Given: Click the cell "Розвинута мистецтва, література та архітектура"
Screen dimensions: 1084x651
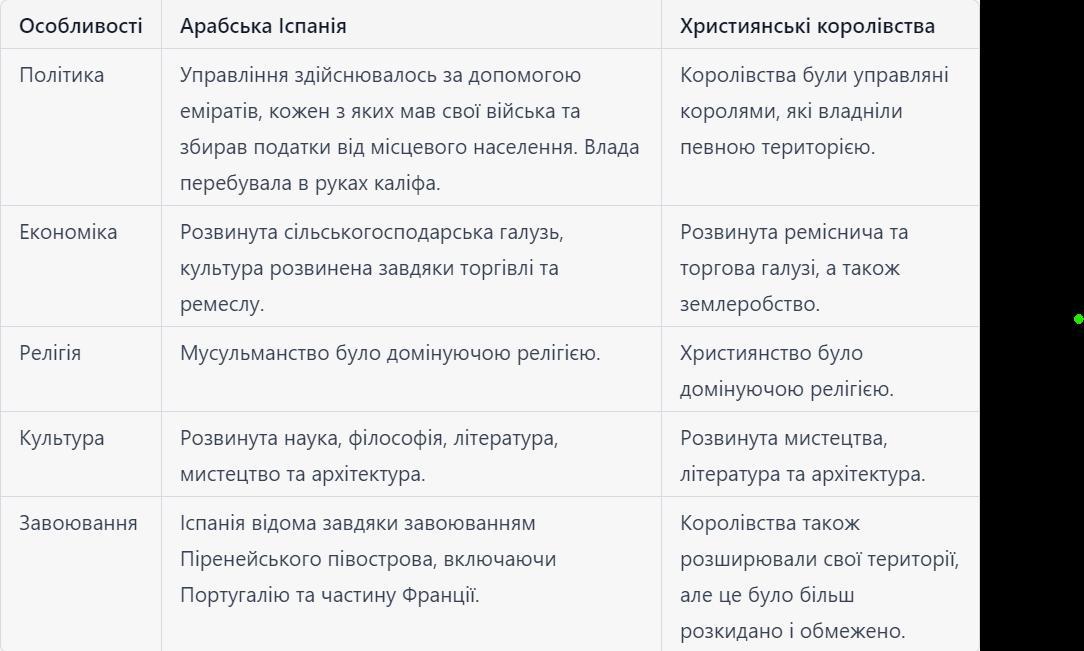Looking at the screenshot, I should pyautogui.click(x=802, y=456).
